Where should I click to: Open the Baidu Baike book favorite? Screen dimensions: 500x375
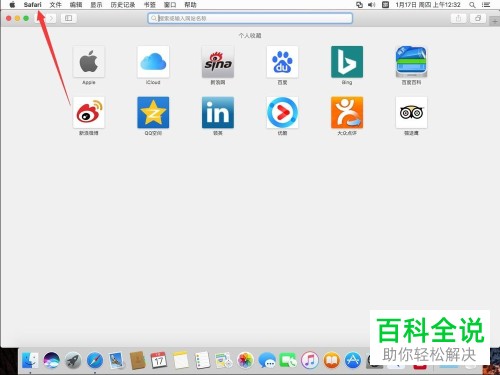(x=411, y=62)
